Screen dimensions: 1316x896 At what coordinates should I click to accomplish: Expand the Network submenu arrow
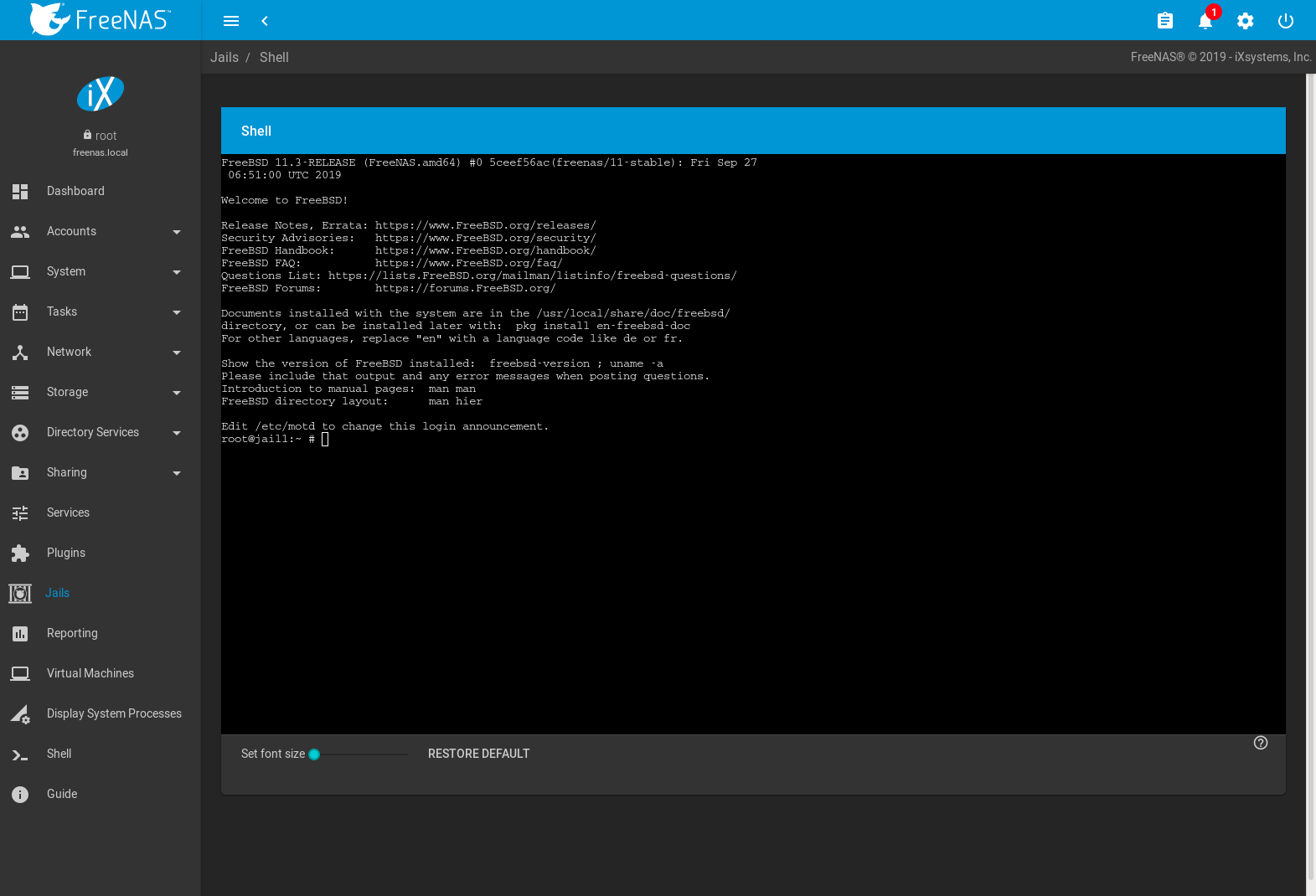point(176,353)
